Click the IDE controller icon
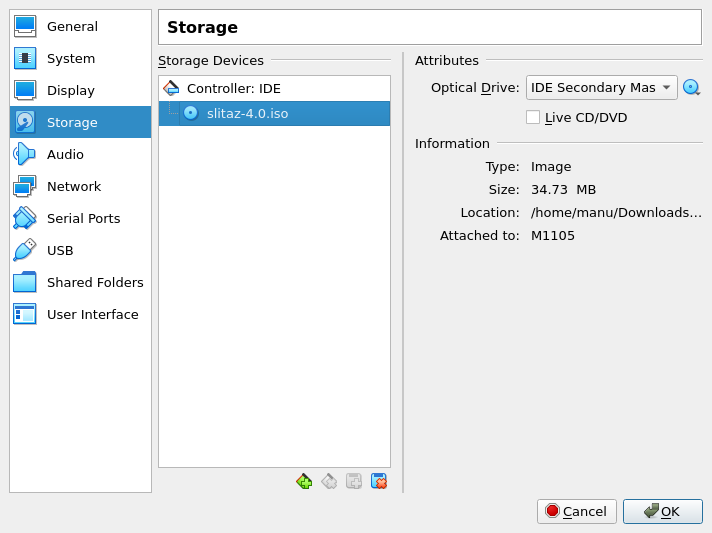The height and width of the screenshot is (533, 712). [x=171, y=88]
